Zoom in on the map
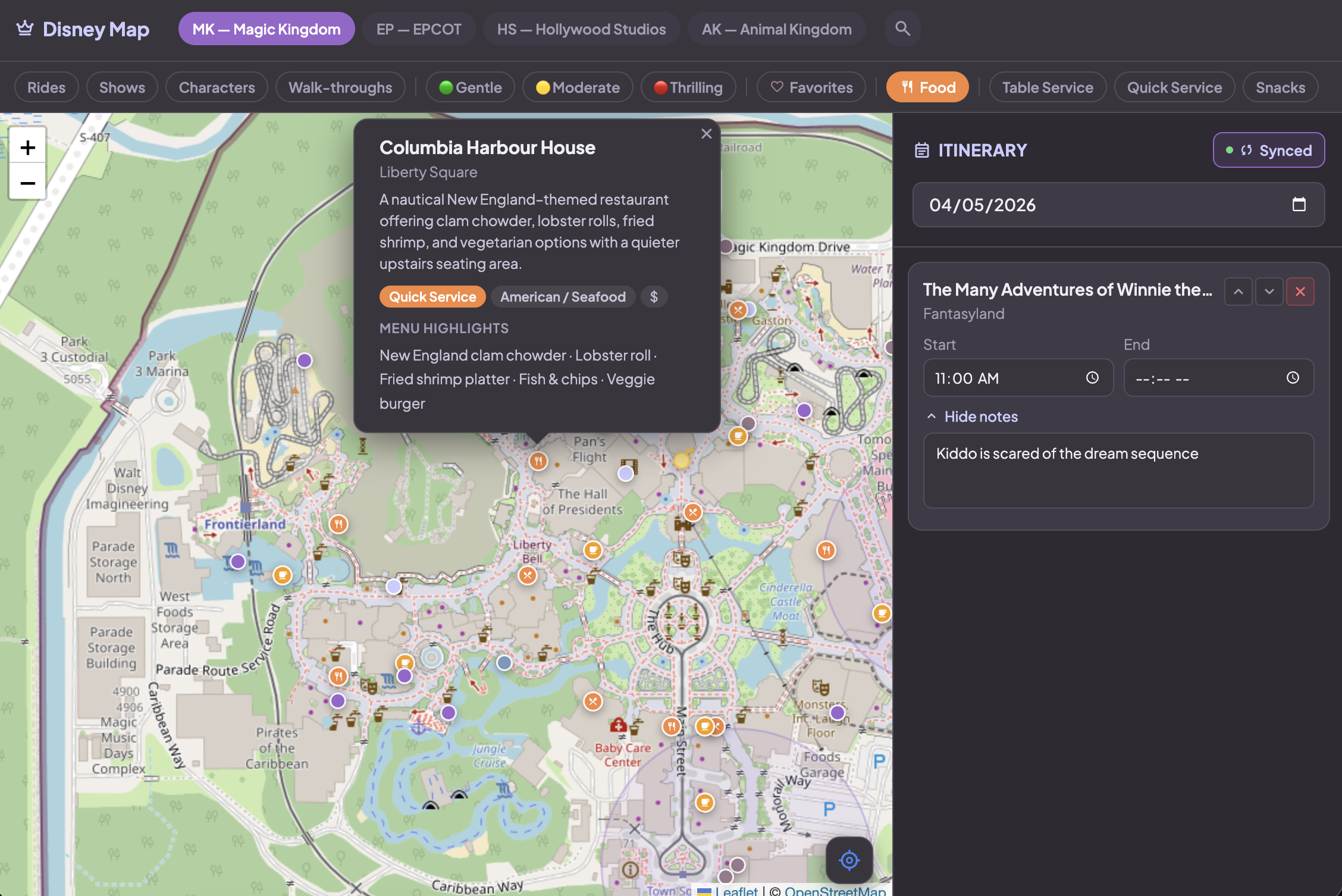 [x=27, y=146]
